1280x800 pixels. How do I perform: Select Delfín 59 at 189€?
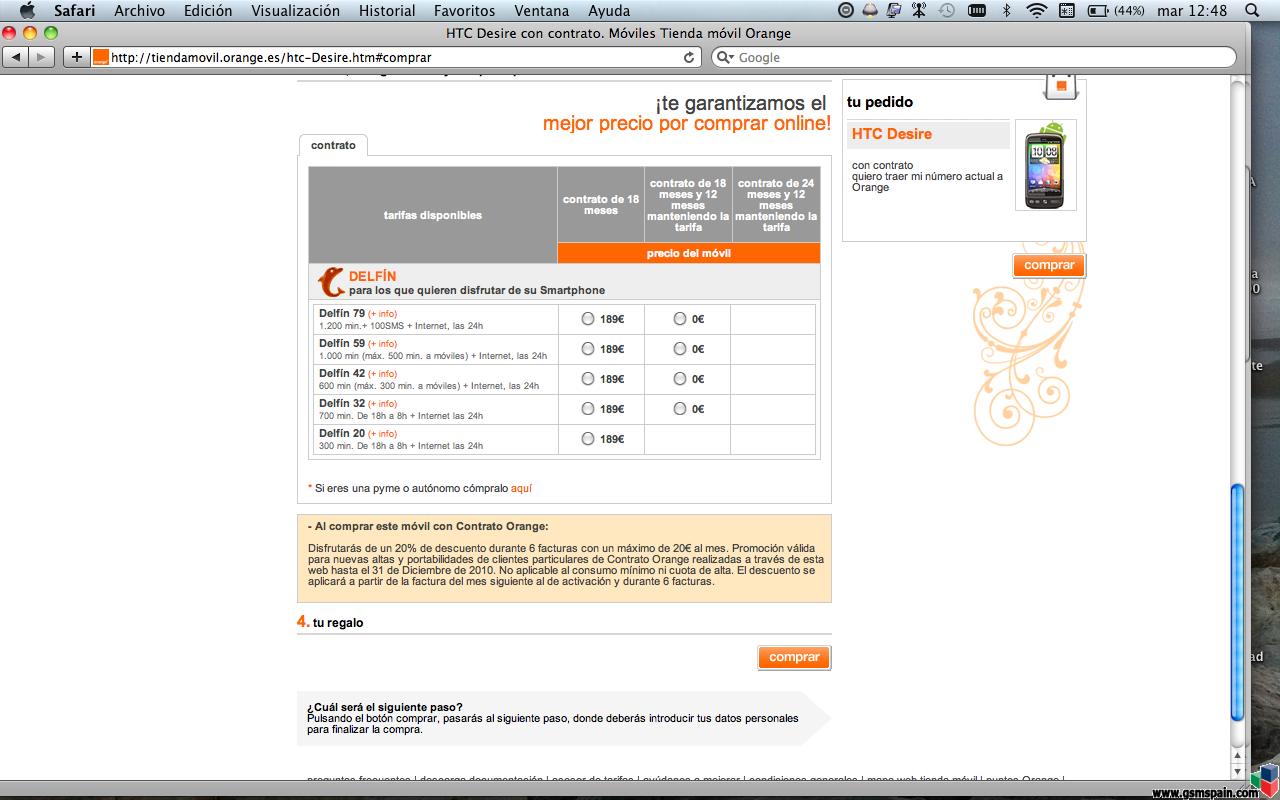[587, 349]
